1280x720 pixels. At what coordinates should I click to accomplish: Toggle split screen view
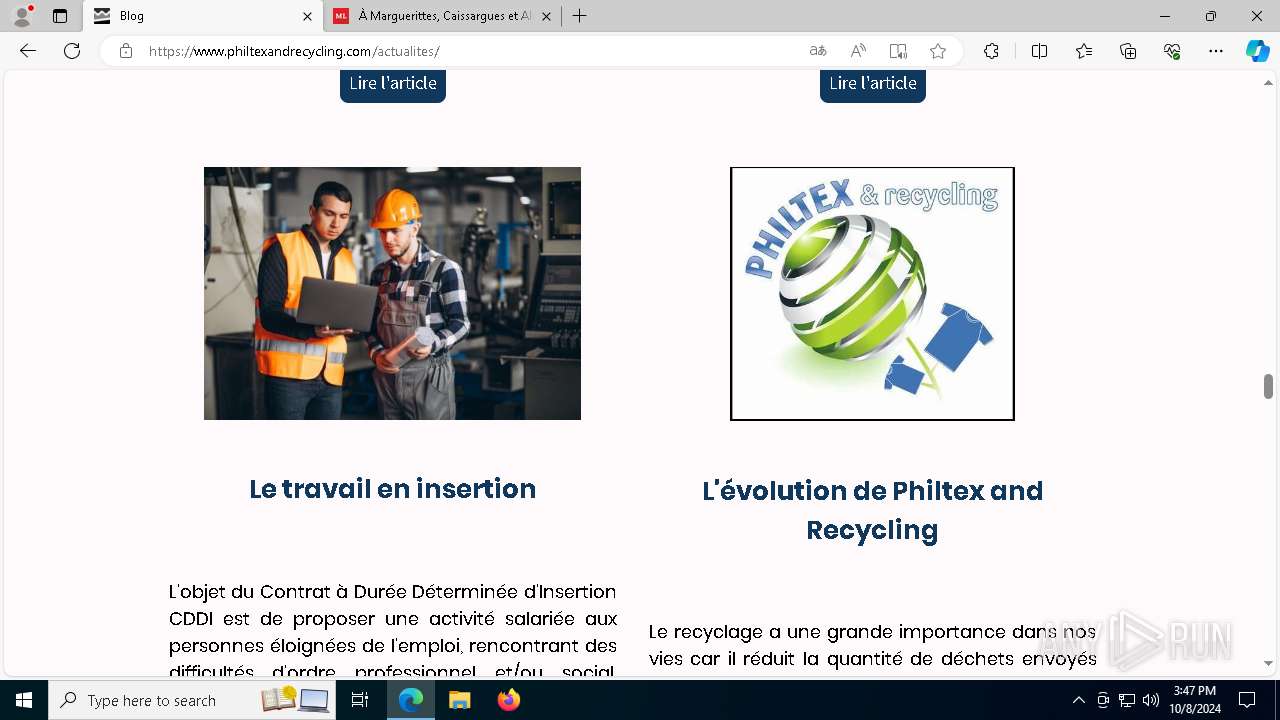(x=1039, y=51)
